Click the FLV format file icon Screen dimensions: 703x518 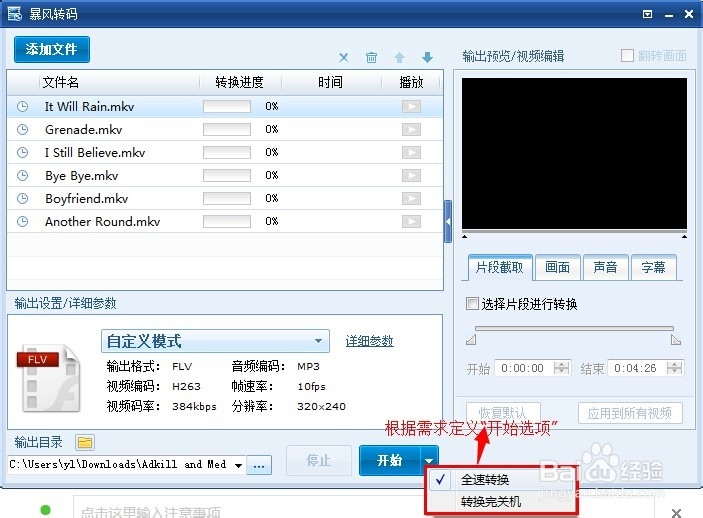(48, 378)
